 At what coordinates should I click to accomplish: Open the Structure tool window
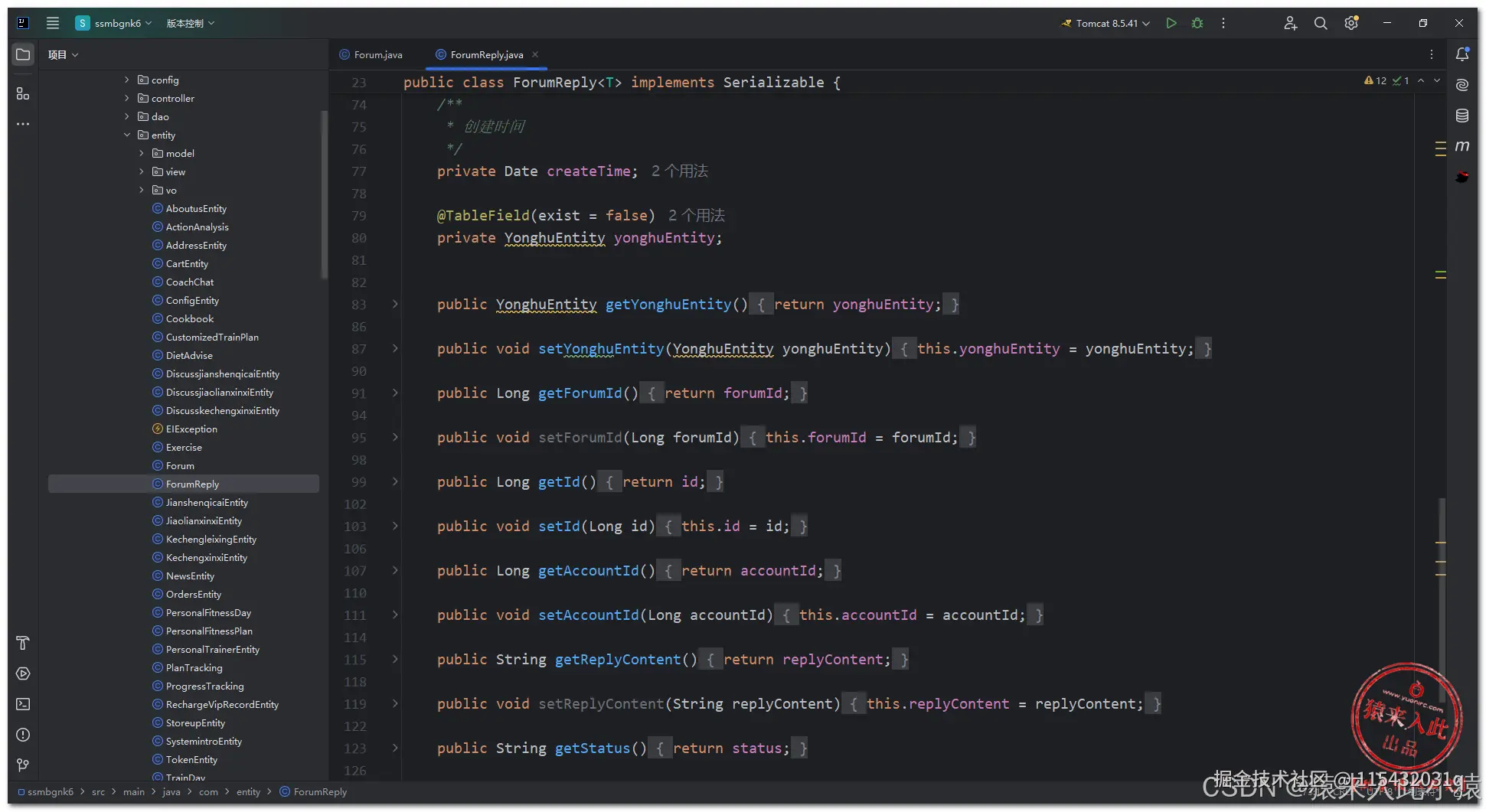23,93
